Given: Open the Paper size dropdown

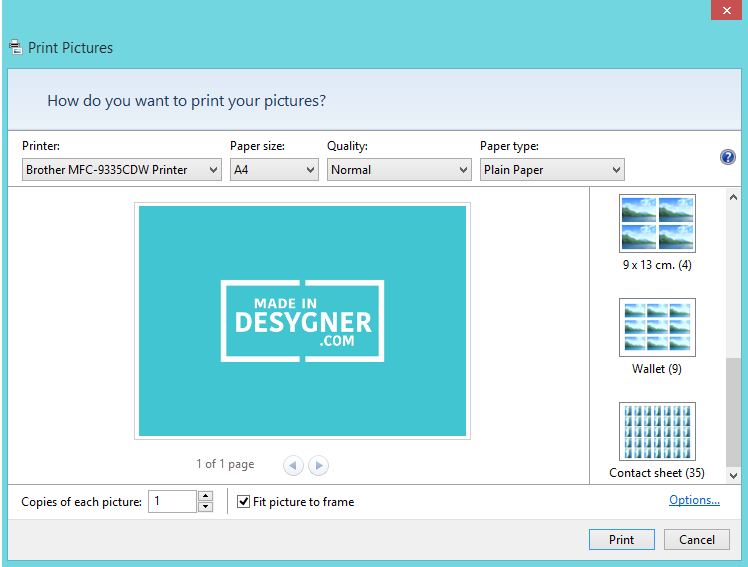Looking at the screenshot, I should point(274,170).
